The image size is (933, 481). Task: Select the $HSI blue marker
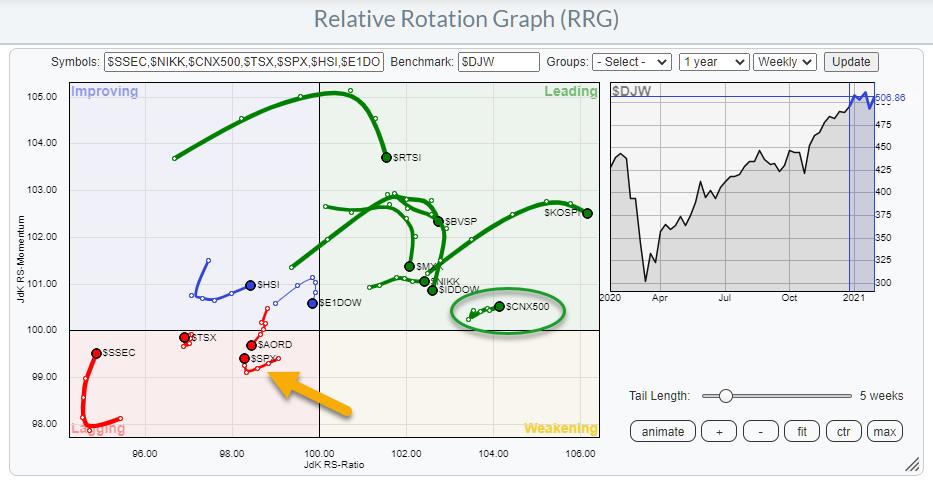(250, 285)
